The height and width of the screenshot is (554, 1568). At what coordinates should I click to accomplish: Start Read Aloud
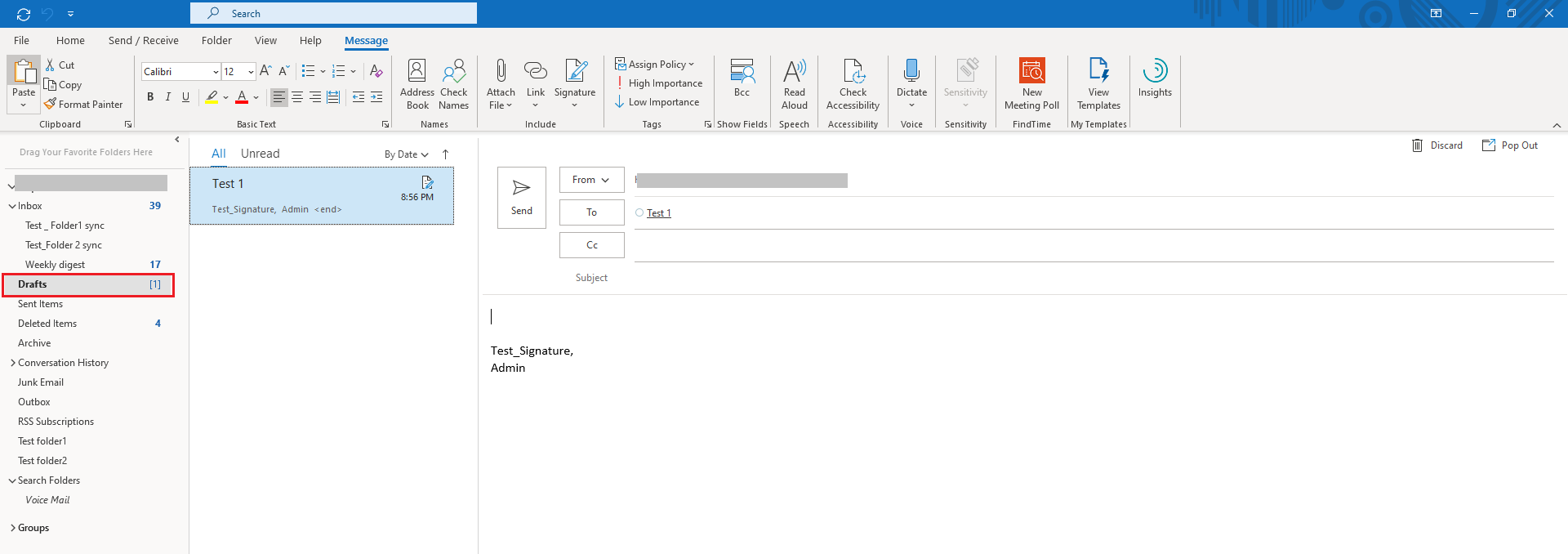click(795, 84)
